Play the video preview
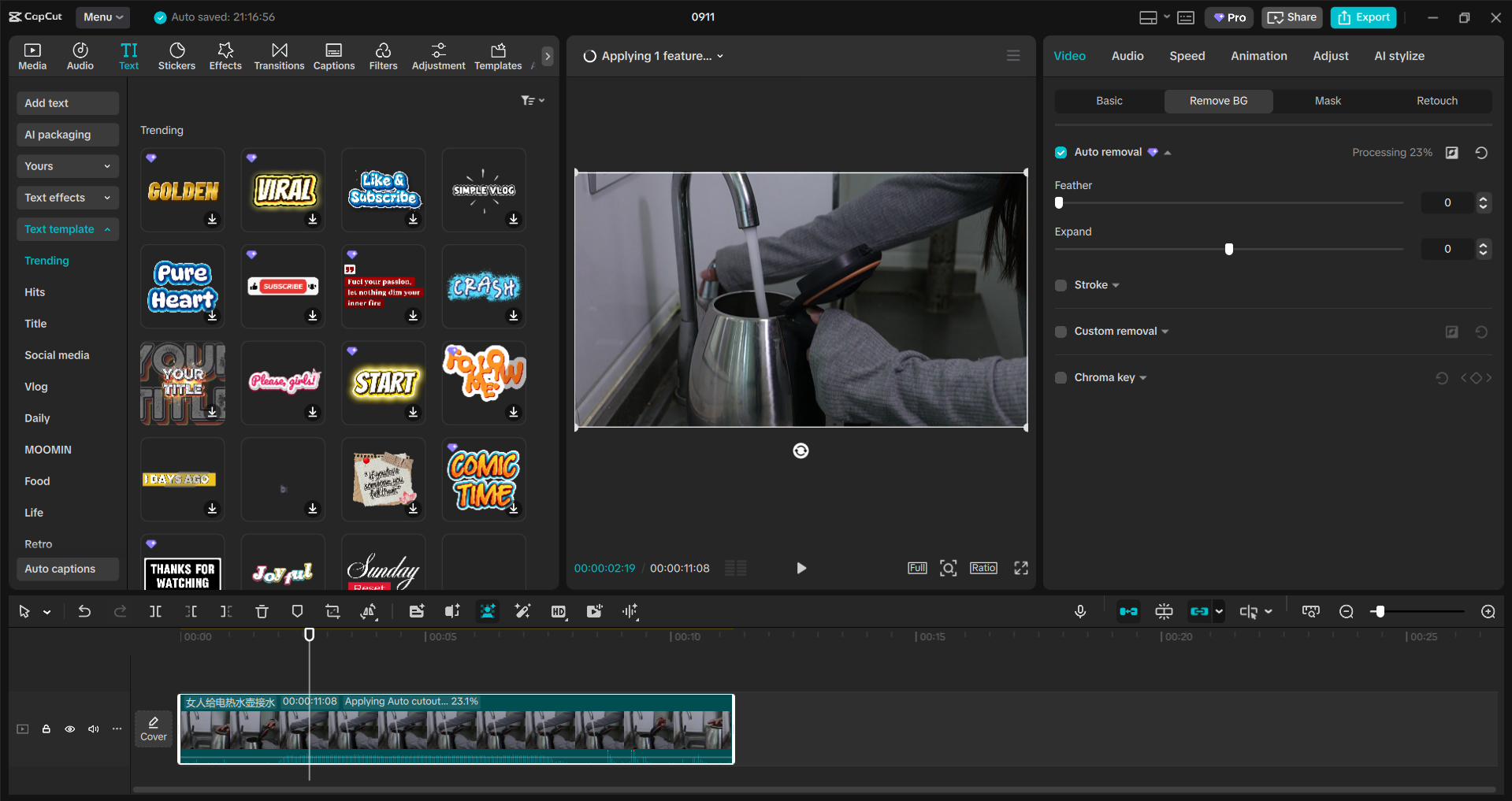1512x801 pixels. (x=801, y=568)
